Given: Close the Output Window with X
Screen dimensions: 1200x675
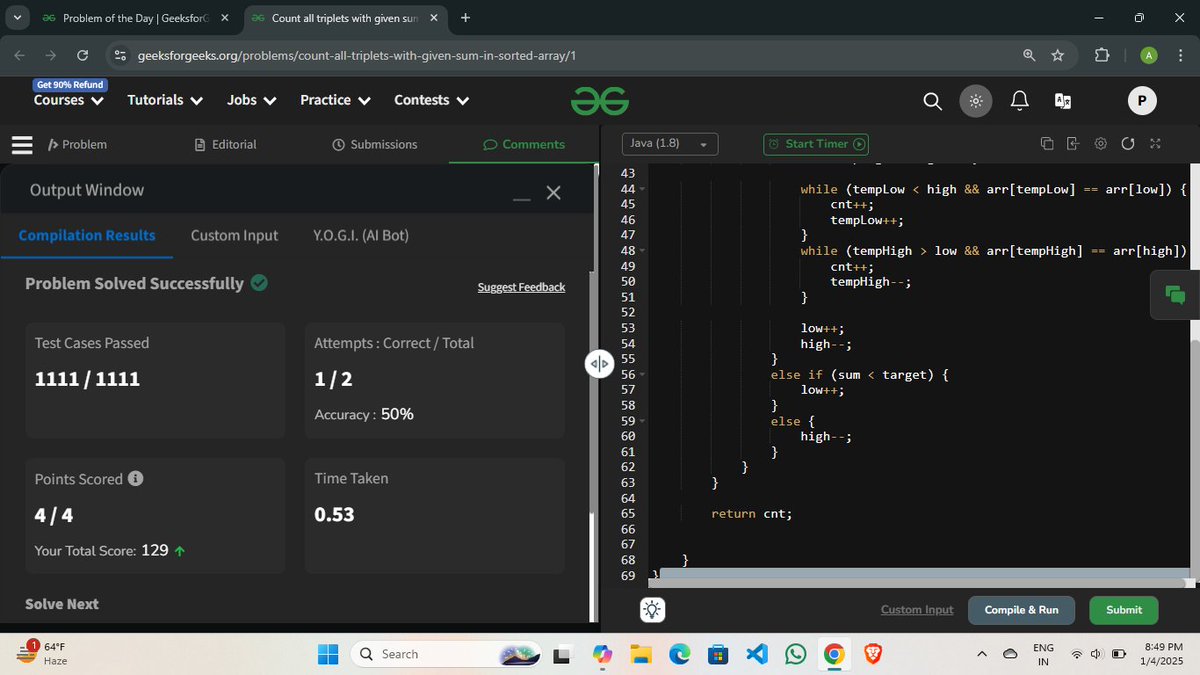Looking at the screenshot, I should point(553,192).
